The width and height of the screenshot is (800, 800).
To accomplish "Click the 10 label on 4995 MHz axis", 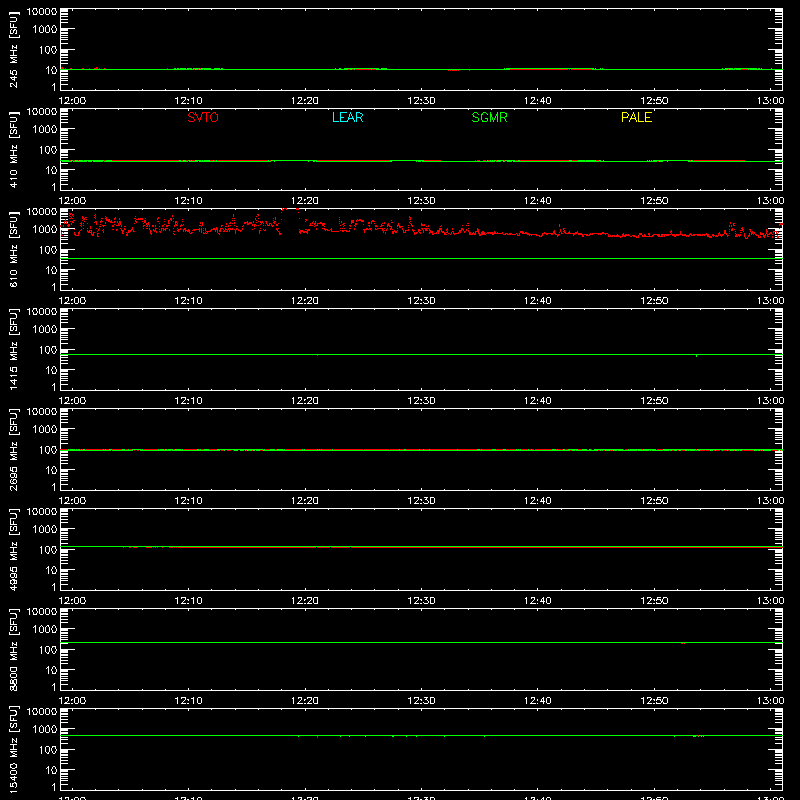I will 51,570.
